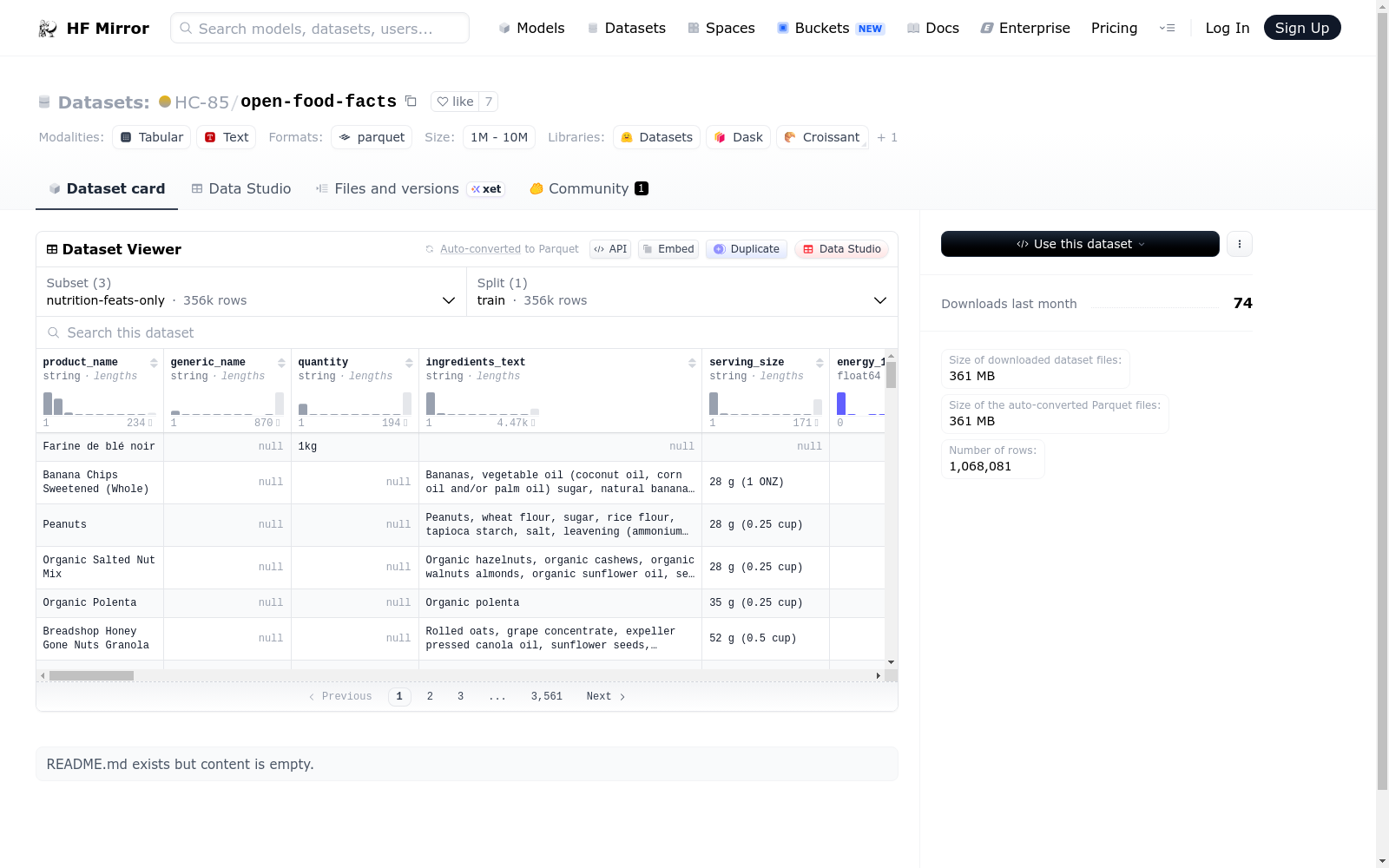Expand the Split train dropdown
This screenshot has width=1389, height=868.
click(x=682, y=292)
